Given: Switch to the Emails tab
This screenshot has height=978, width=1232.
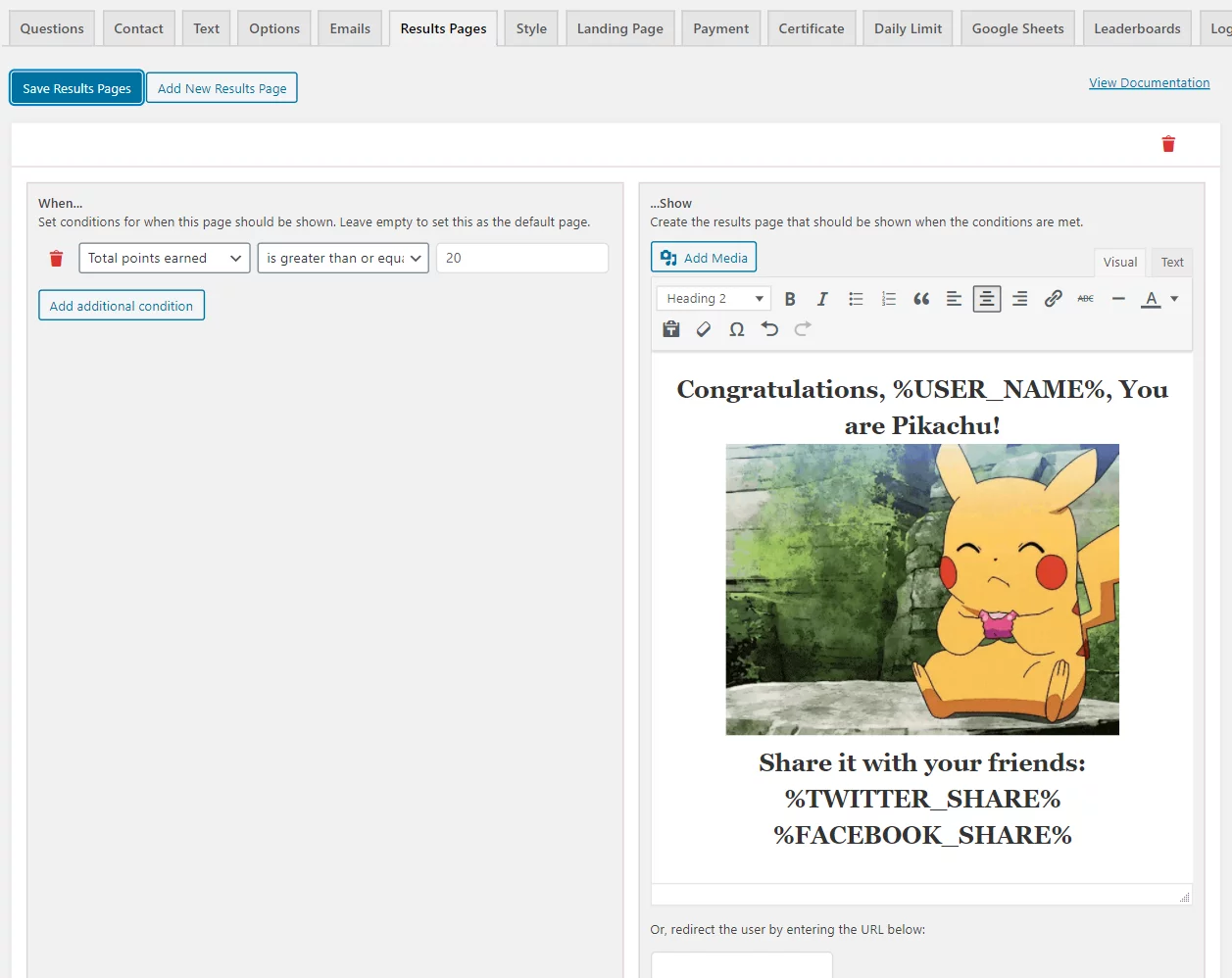Looking at the screenshot, I should (349, 28).
